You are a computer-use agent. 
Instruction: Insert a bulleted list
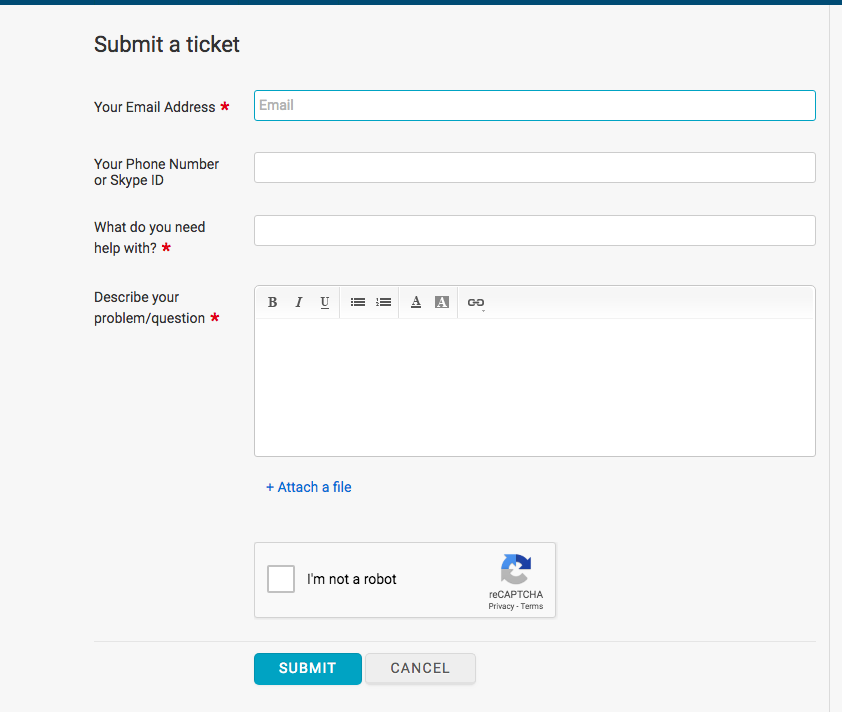click(358, 302)
